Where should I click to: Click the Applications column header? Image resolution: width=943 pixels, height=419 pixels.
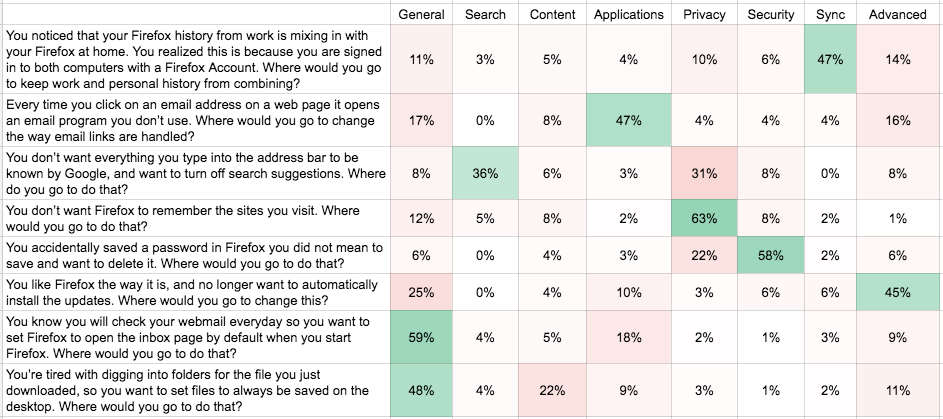pyautogui.click(x=628, y=15)
